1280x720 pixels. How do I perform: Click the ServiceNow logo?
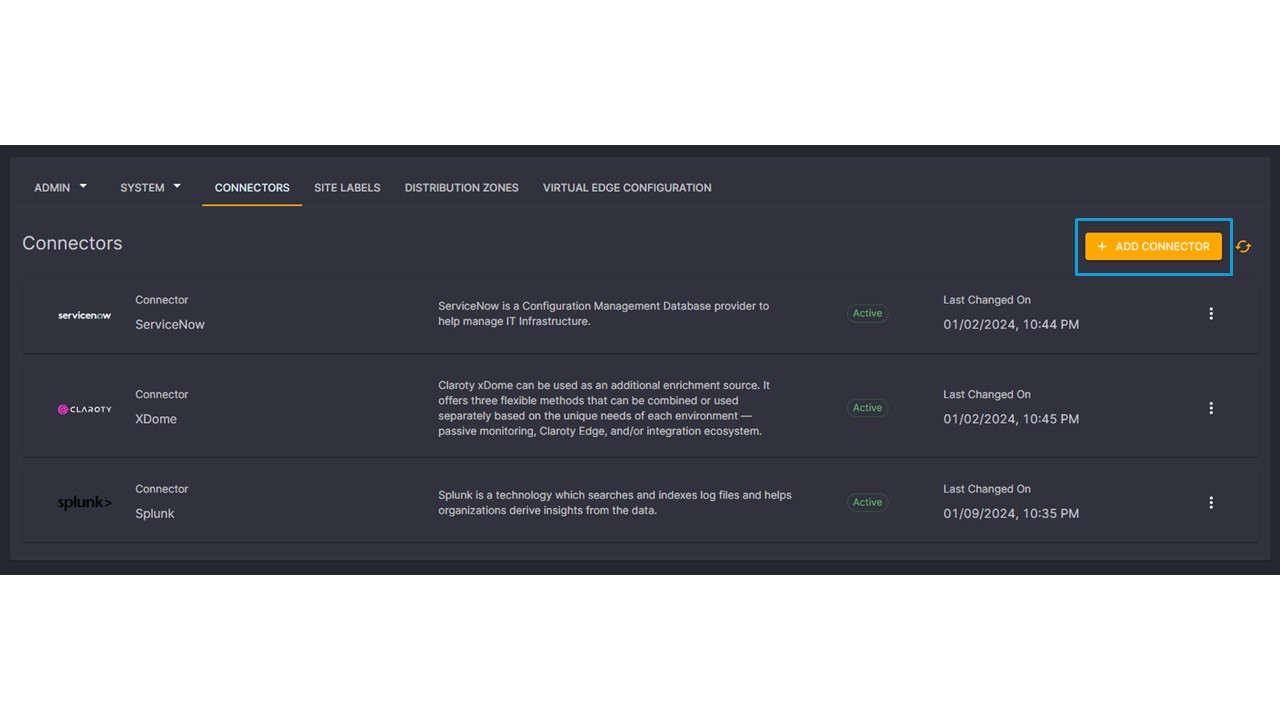tap(84, 315)
